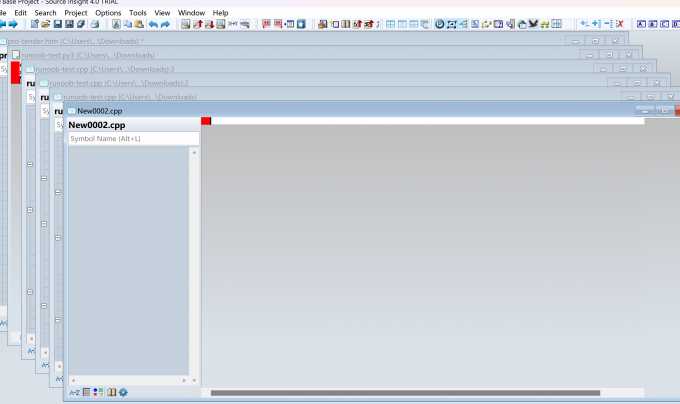
Task: Maximize the runoob-test.py3 document window
Action: (609, 55)
